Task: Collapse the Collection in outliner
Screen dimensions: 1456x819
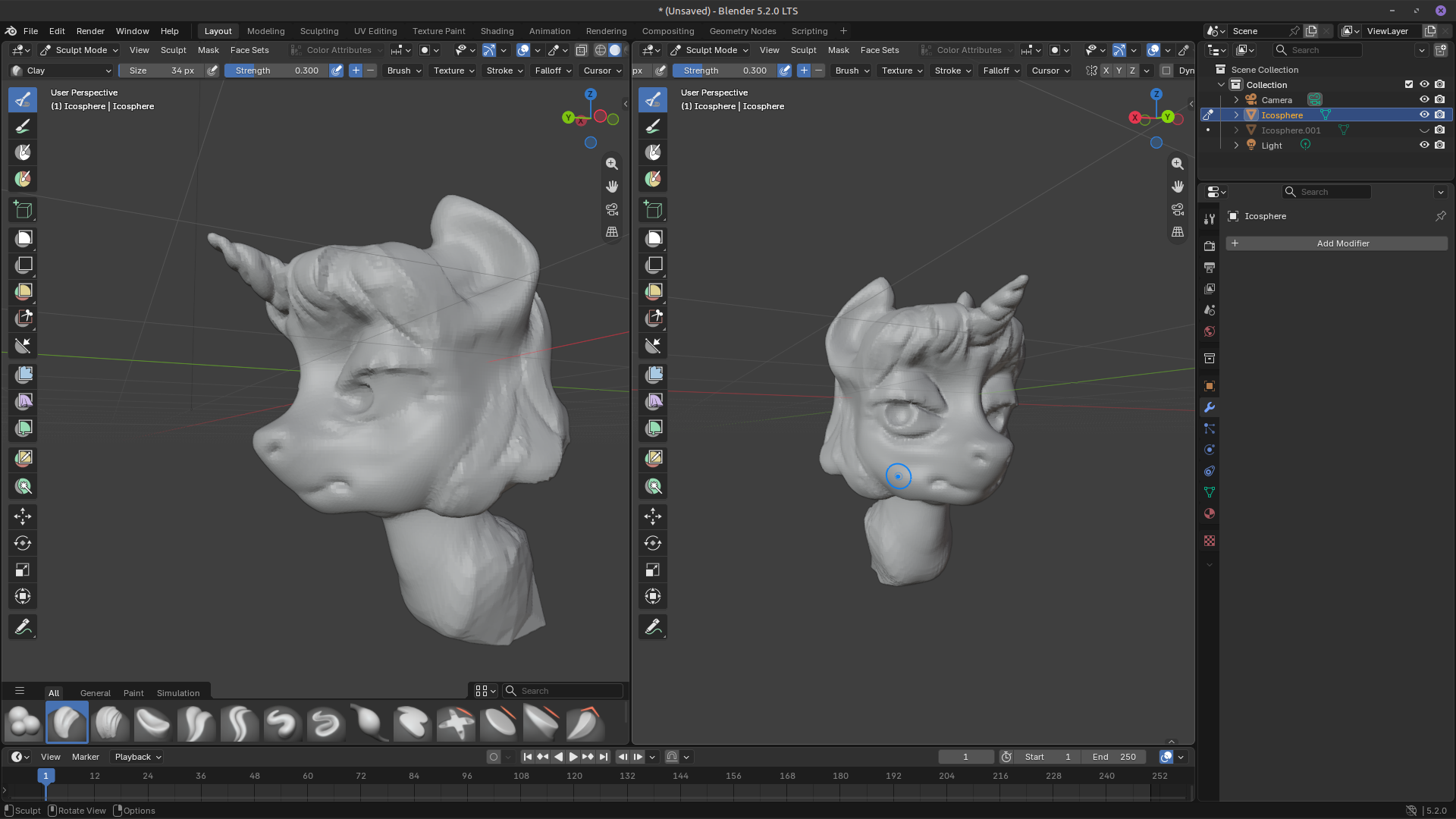Action: [1221, 84]
